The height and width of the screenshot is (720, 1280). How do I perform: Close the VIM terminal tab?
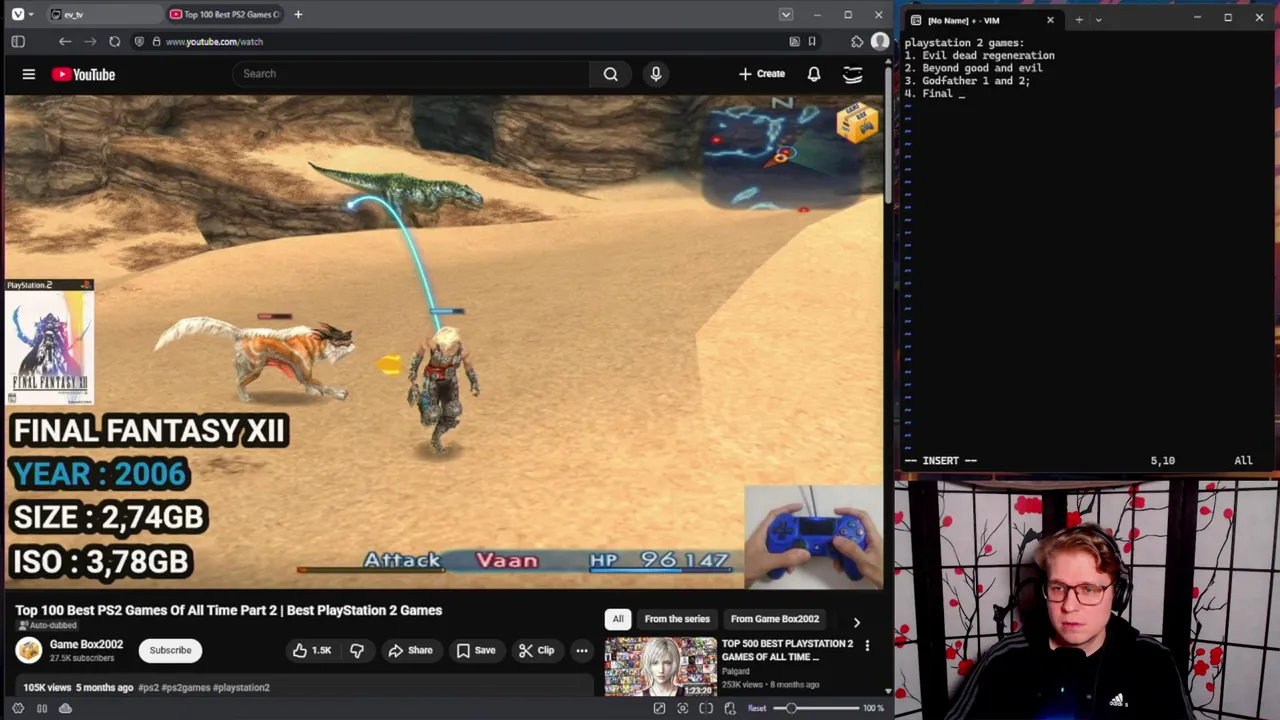point(1050,20)
